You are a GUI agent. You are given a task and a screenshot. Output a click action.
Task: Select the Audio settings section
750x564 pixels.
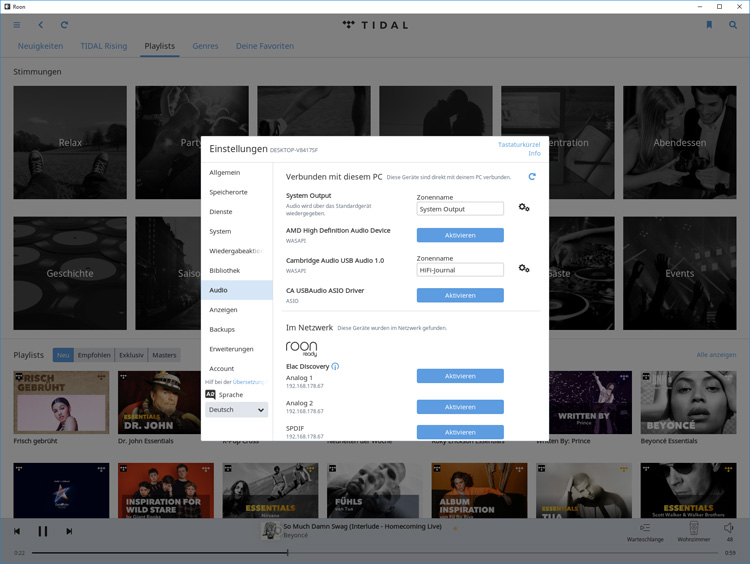[237, 290]
